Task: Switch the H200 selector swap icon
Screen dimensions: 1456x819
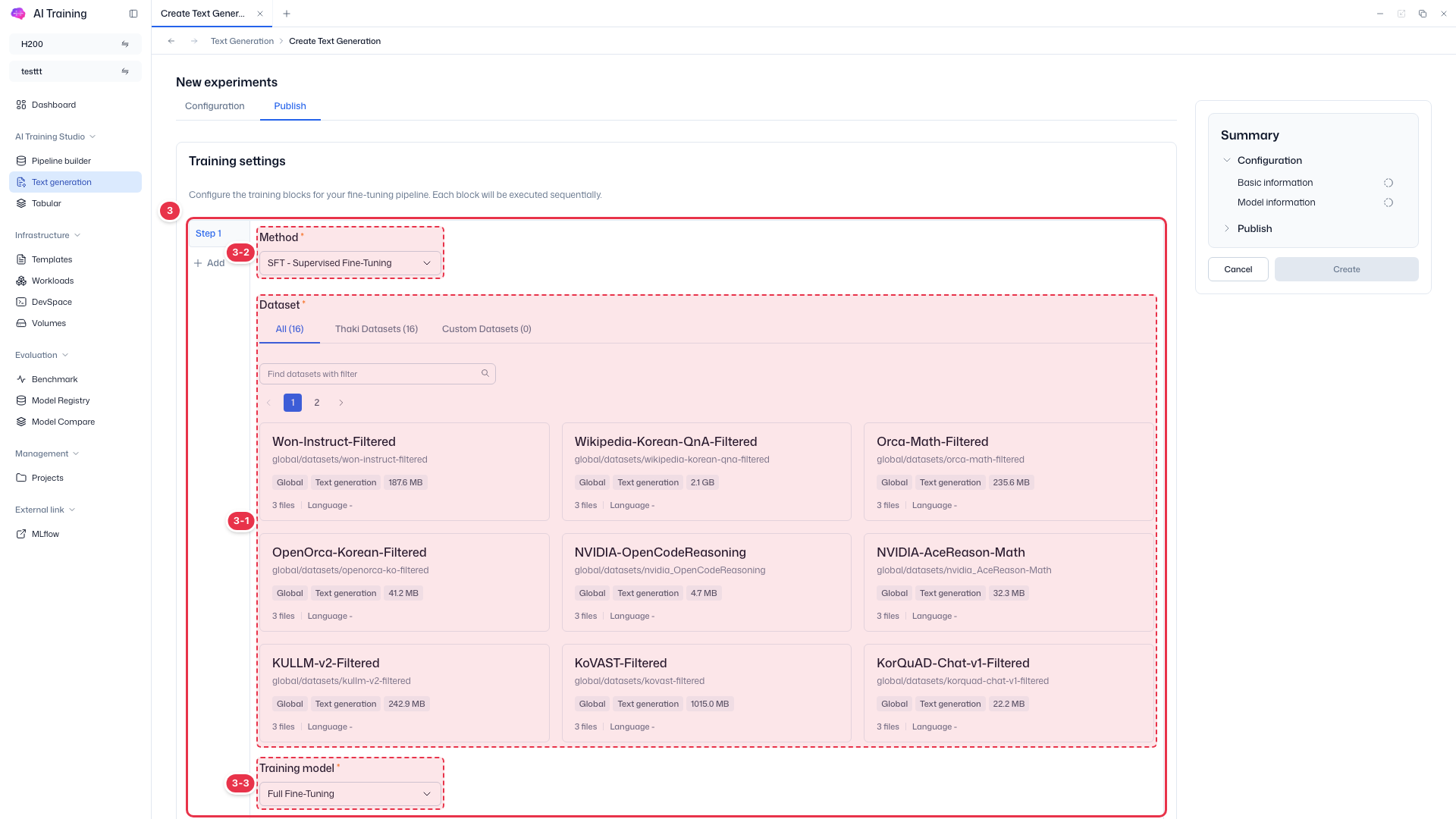Action: pos(125,44)
